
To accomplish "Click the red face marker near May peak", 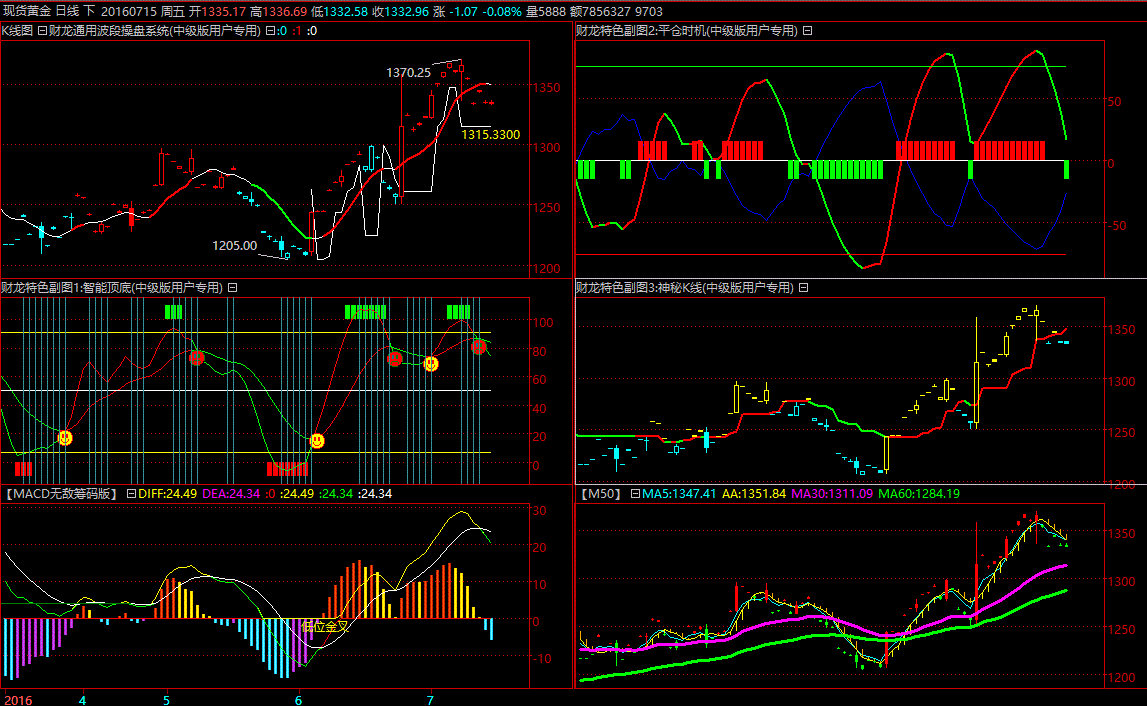I will click(197, 358).
